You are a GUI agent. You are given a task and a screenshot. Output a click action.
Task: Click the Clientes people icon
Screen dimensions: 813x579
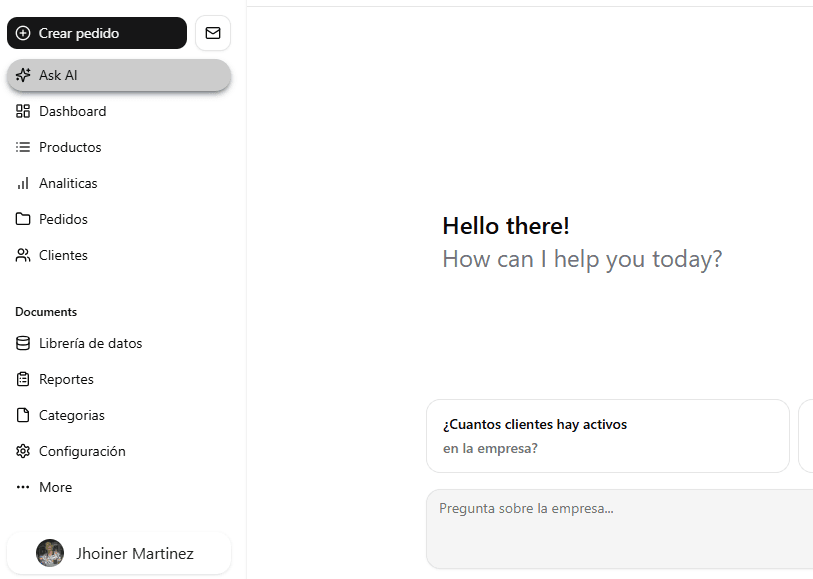23,255
